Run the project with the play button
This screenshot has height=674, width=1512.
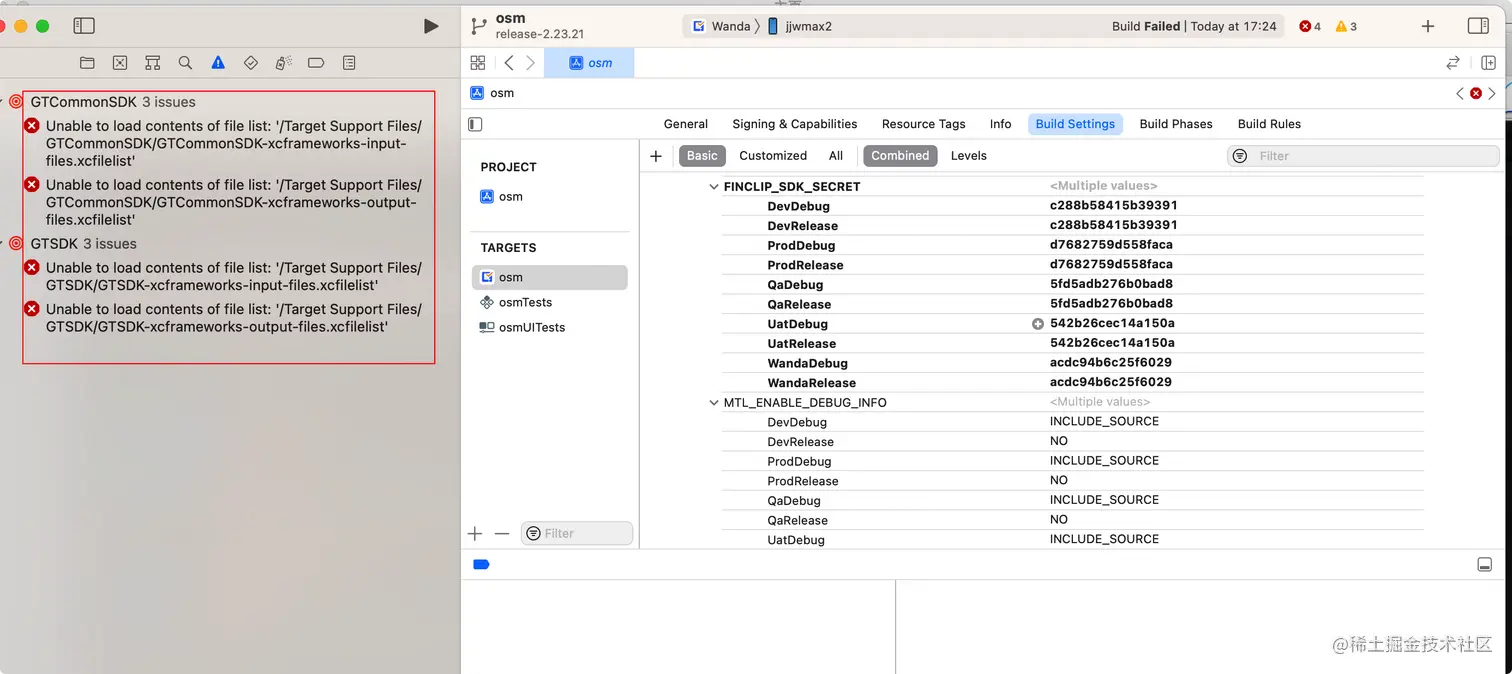[431, 26]
